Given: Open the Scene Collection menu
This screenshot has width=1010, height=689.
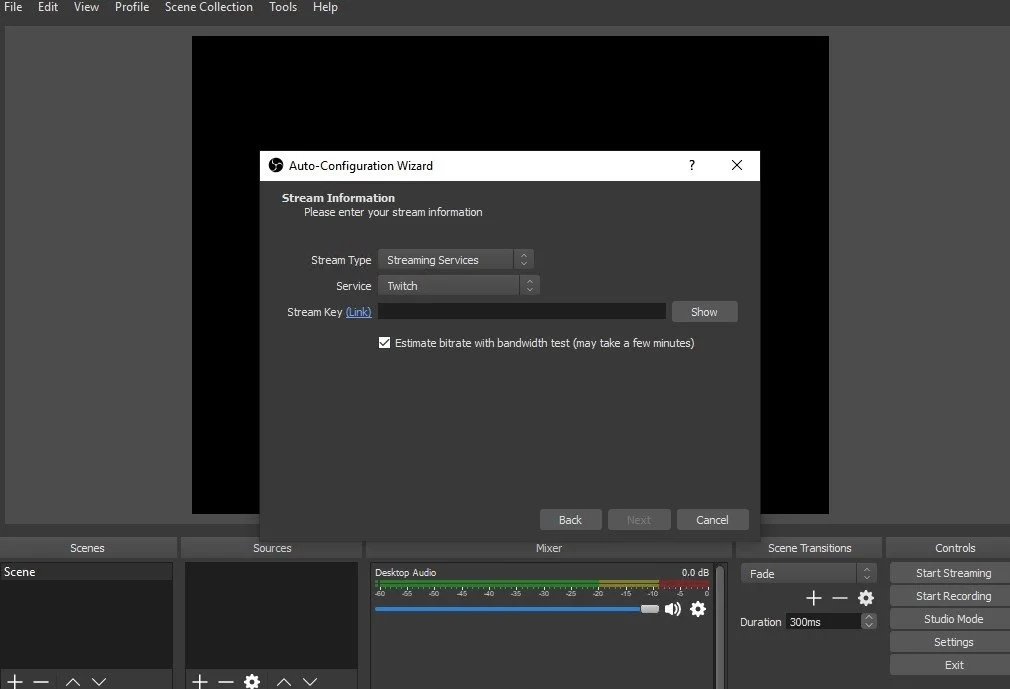Looking at the screenshot, I should coord(208,8).
